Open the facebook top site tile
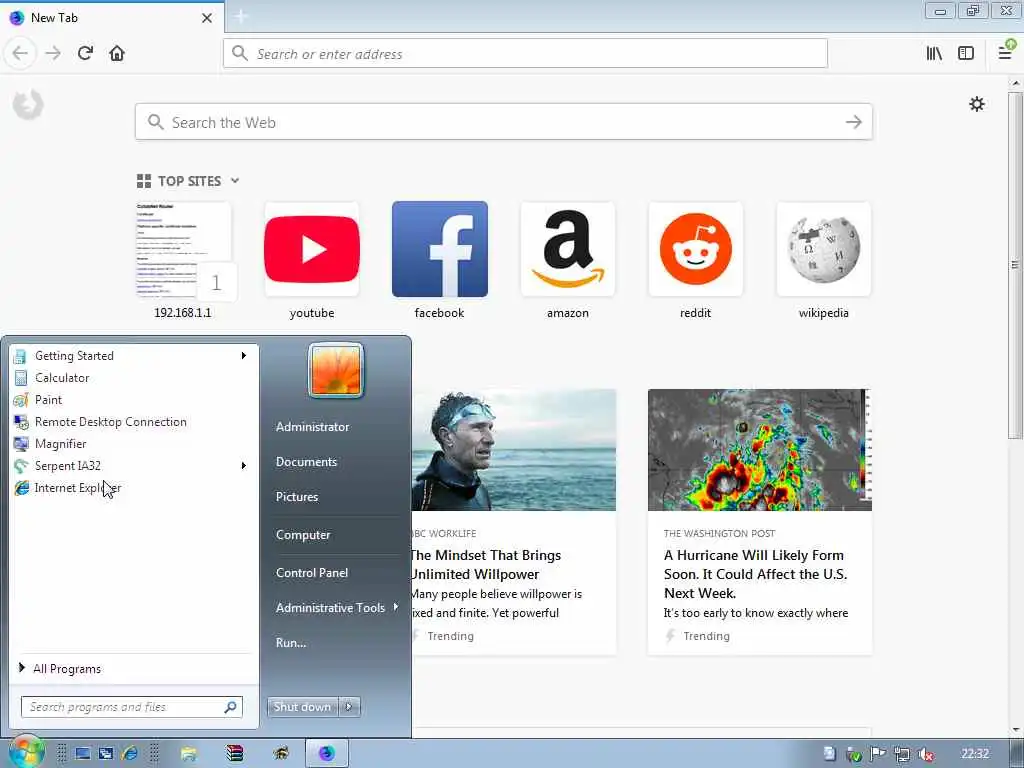1024x768 pixels. pyautogui.click(x=440, y=249)
